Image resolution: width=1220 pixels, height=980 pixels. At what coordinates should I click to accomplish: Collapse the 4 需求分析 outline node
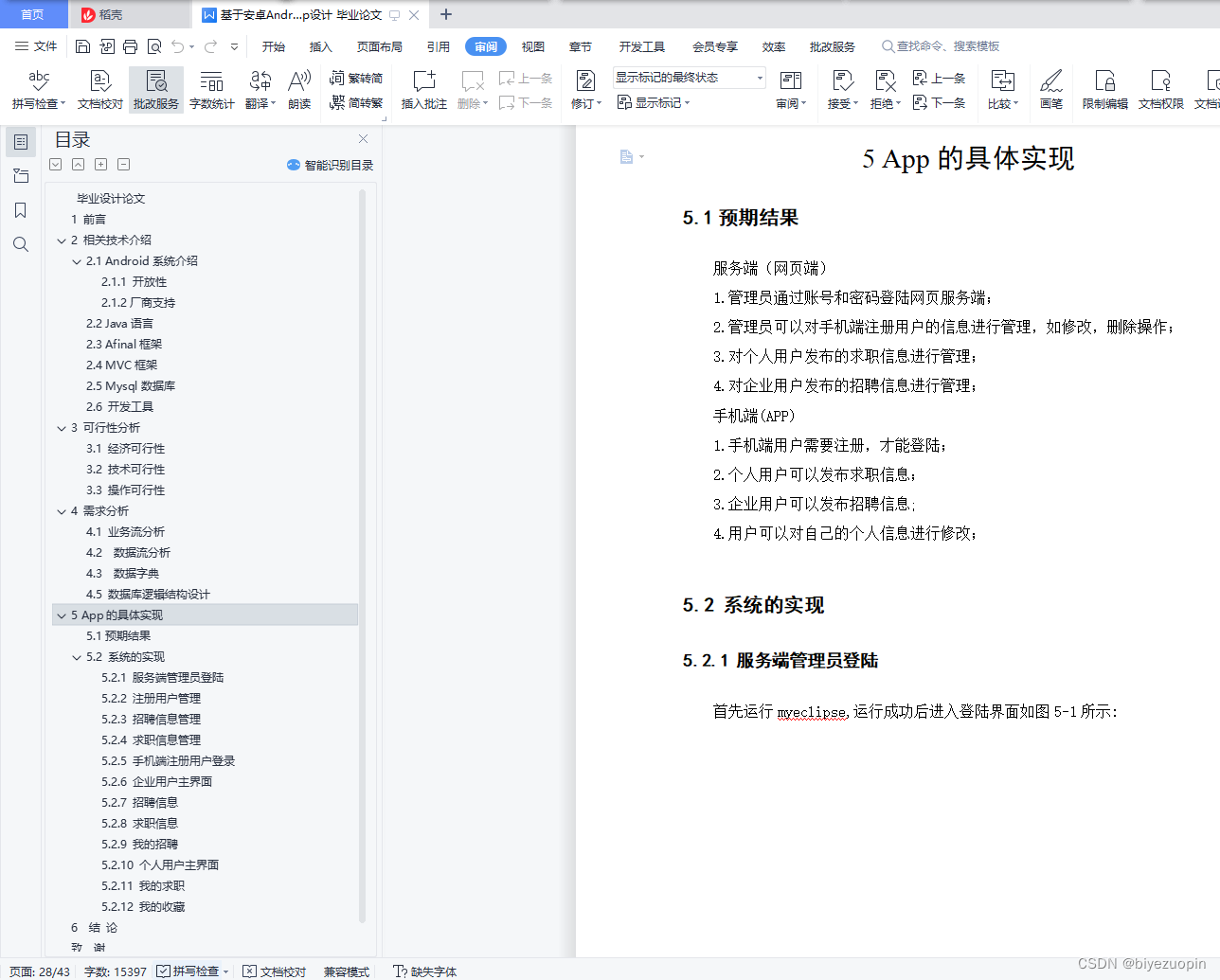tap(62, 511)
